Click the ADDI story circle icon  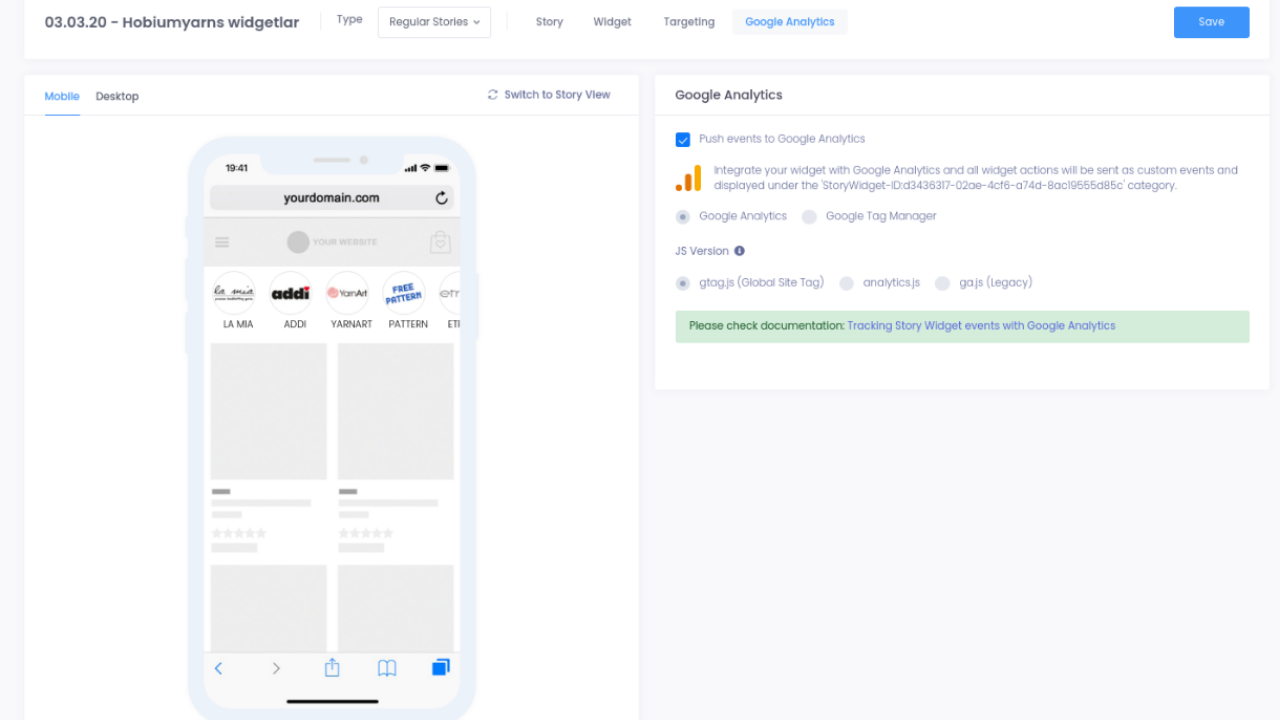291,293
